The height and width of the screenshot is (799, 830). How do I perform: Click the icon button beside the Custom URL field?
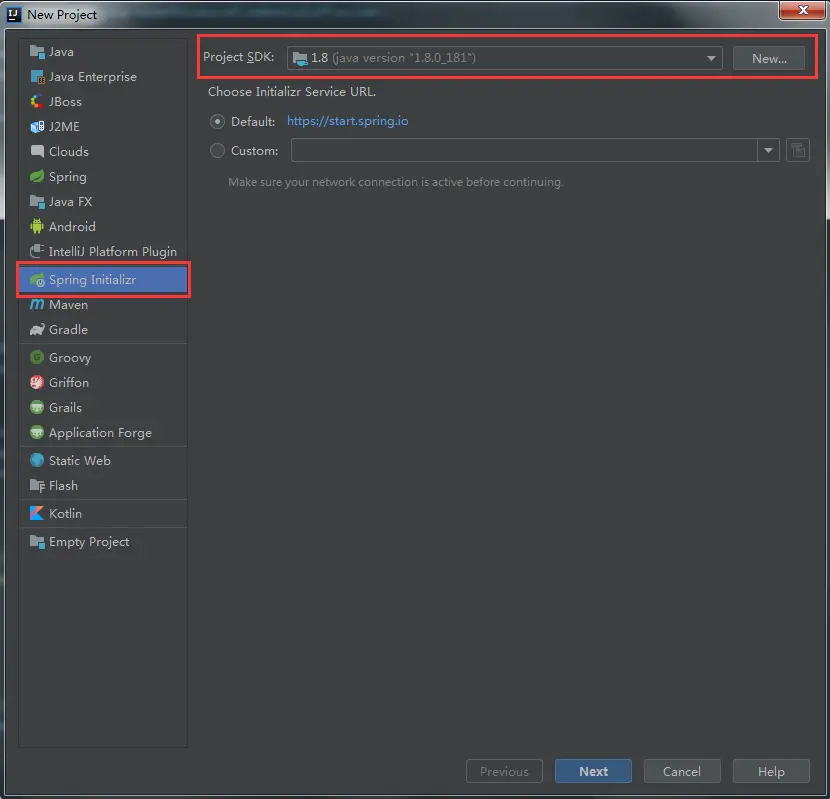(798, 150)
